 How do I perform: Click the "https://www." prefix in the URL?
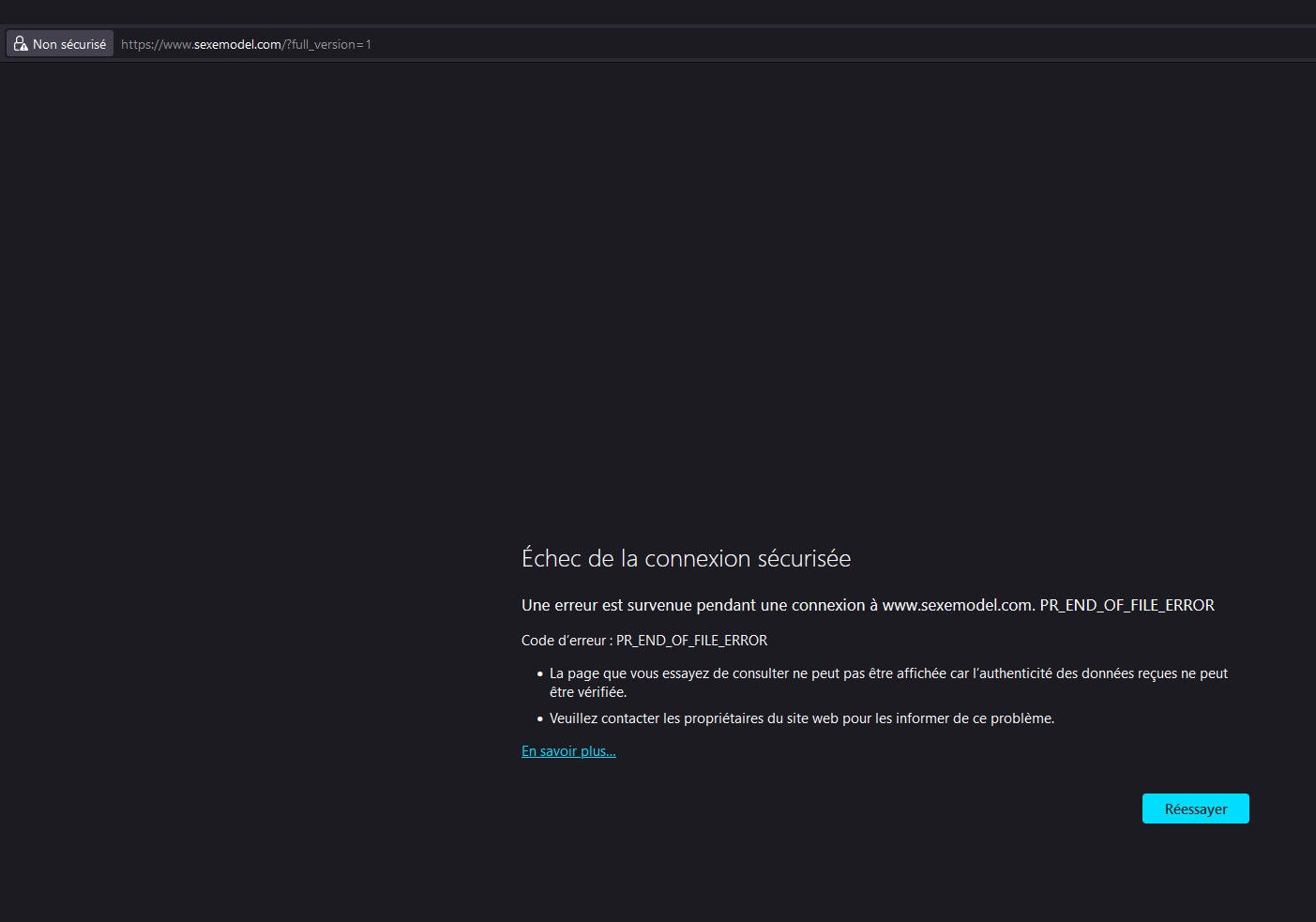[x=157, y=44]
